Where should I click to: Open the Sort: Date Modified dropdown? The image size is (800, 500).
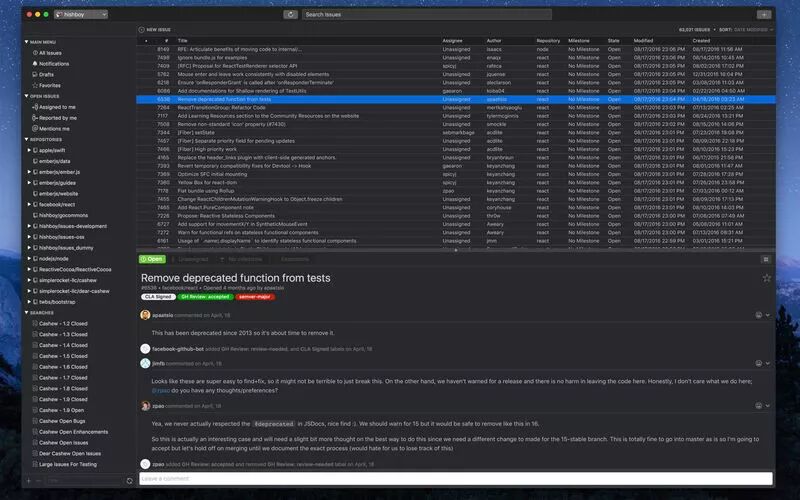pyautogui.click(x=746, y=30)
